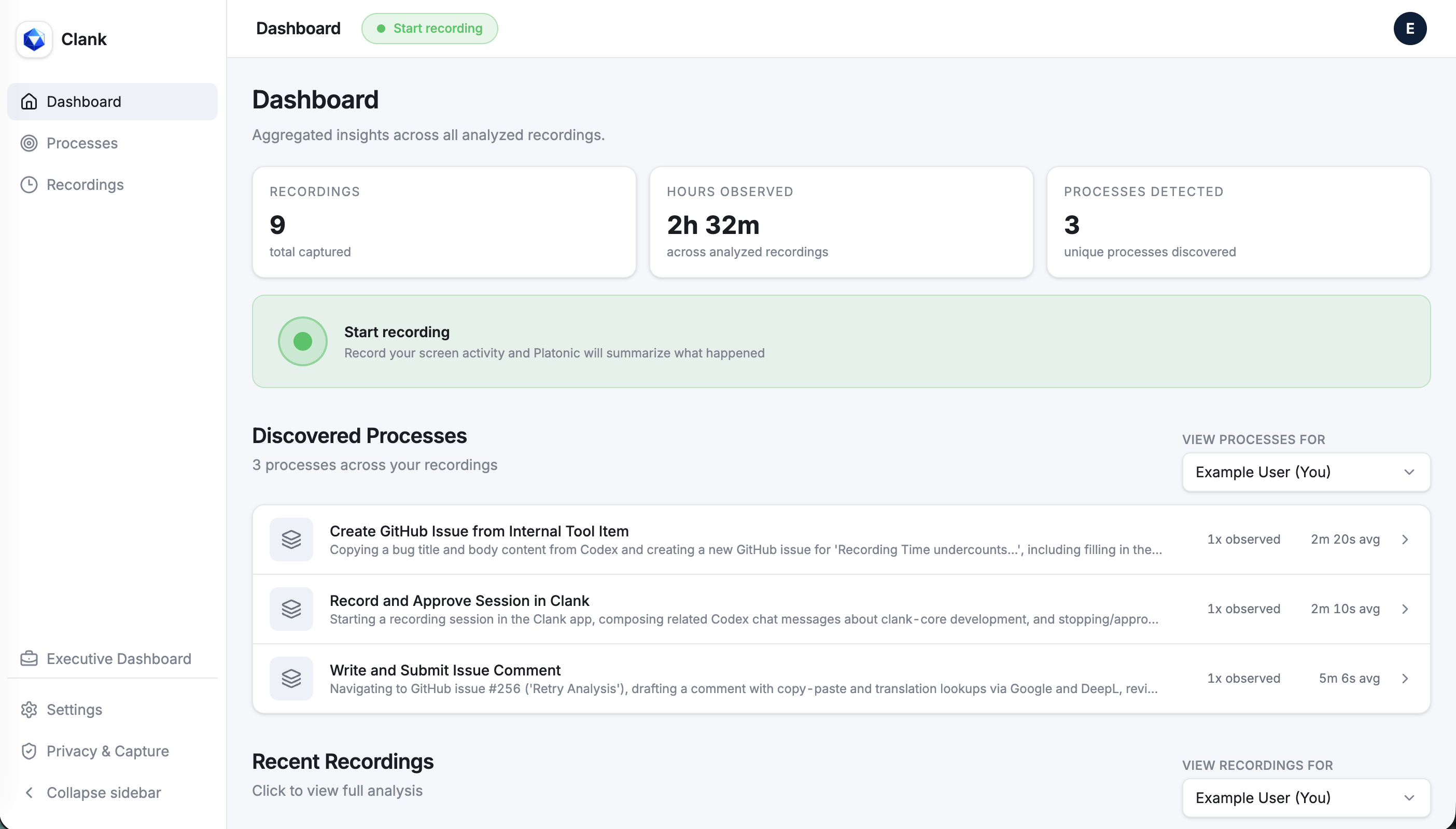Viewport: 1456px width, 829px height.
Task: Click the 'Discovered Processes' heading
Action: click(359, 436)
